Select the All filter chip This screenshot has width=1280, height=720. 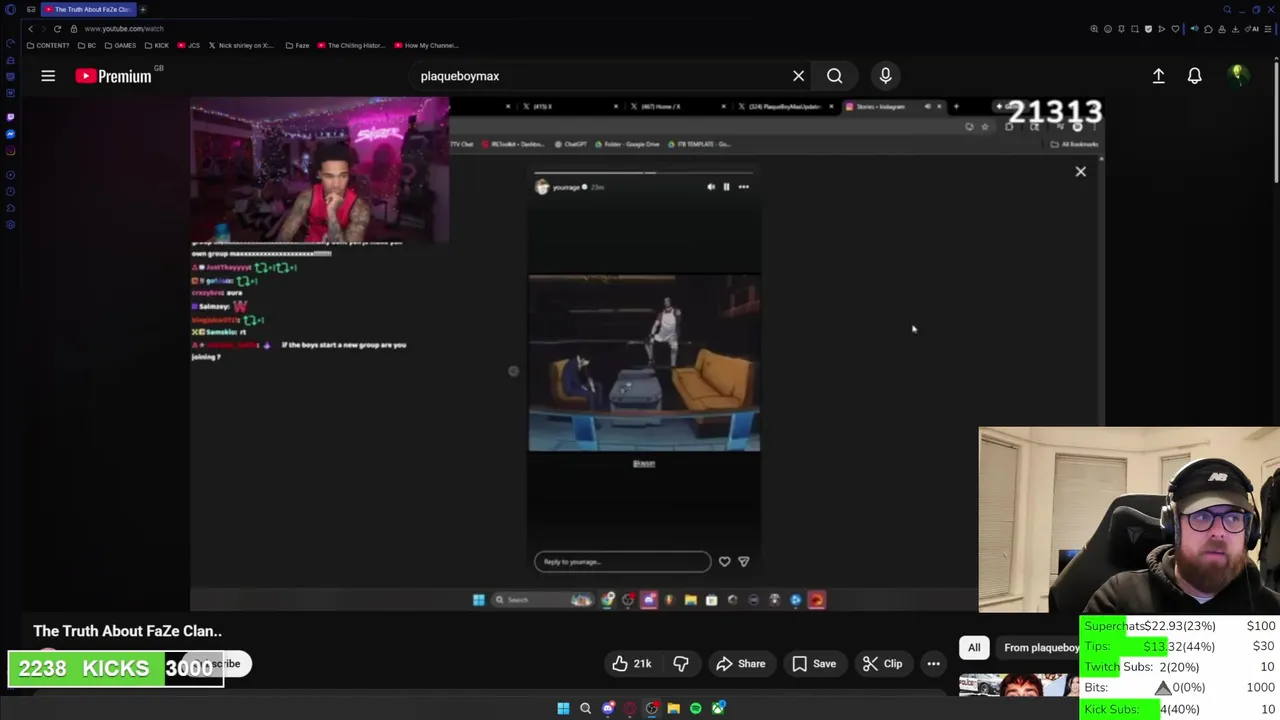coord(974,648)
